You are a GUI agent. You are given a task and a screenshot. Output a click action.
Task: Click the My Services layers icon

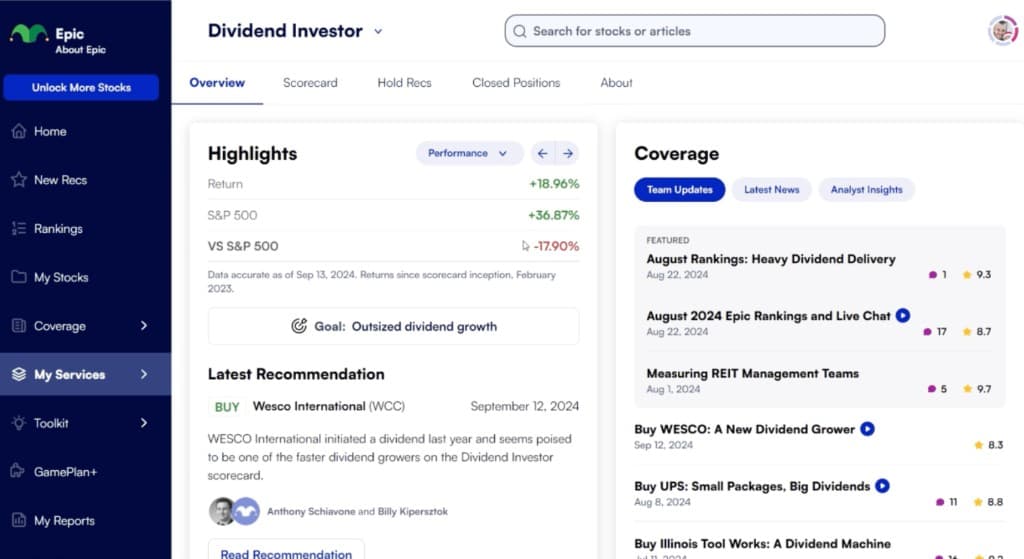click(x=19, y=374)
